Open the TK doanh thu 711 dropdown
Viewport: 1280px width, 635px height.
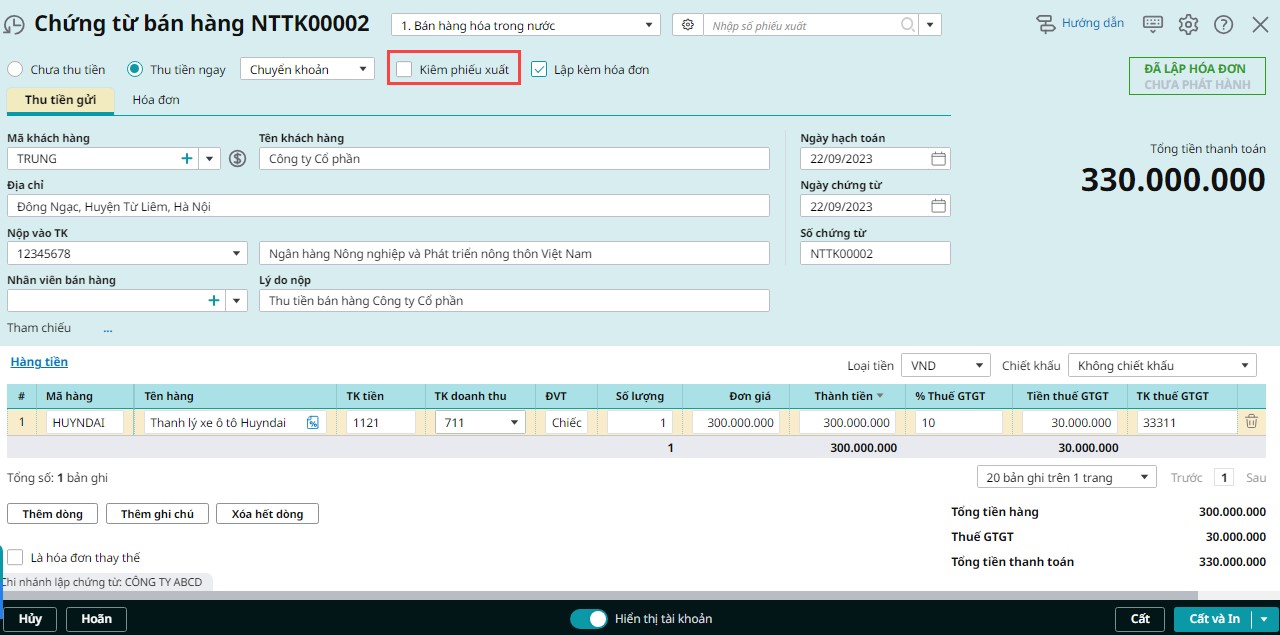(480, 423)
